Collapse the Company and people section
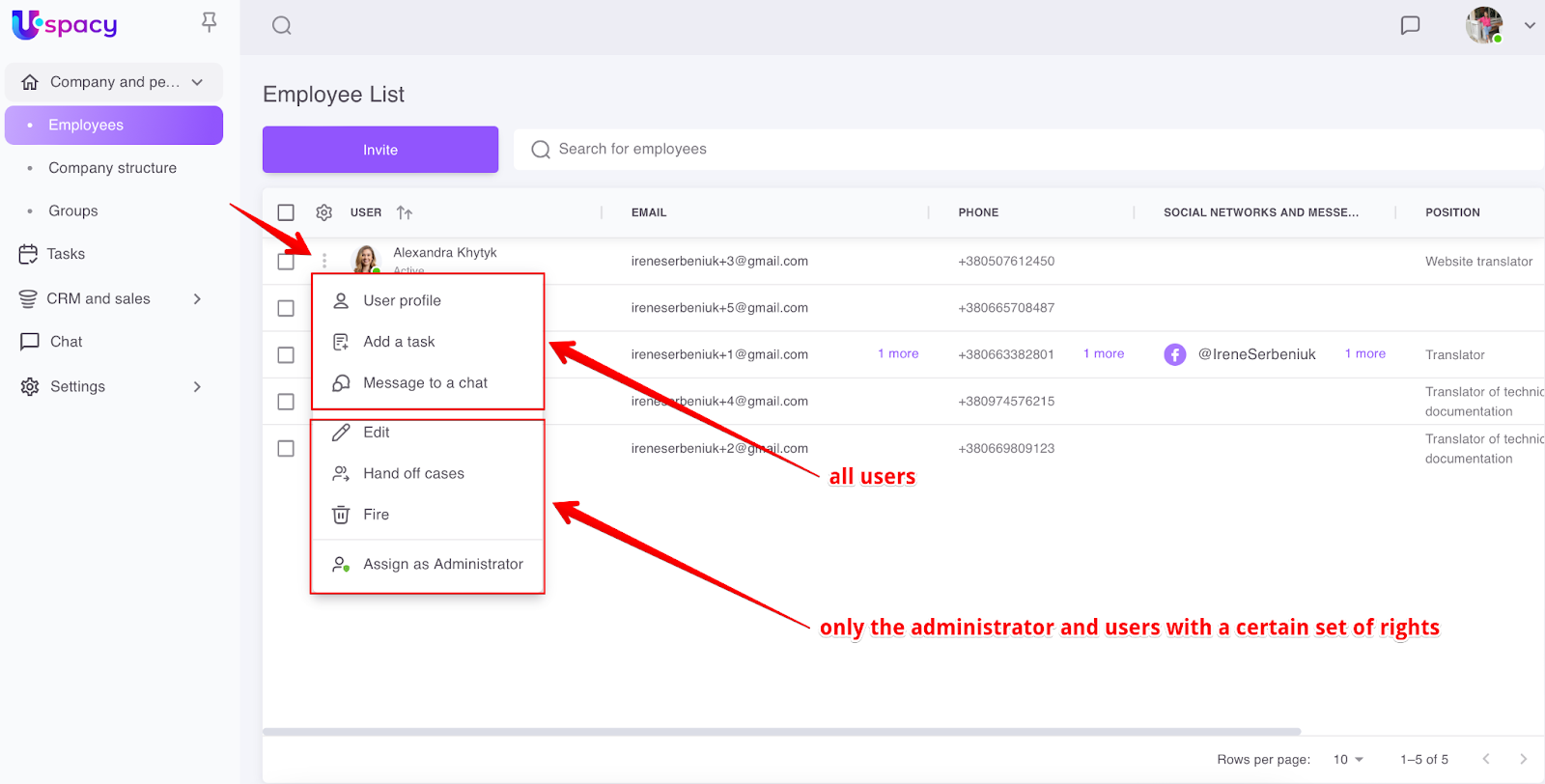Image resolution: width=1545 pixels, height=784 pixels. click(197, 82)
